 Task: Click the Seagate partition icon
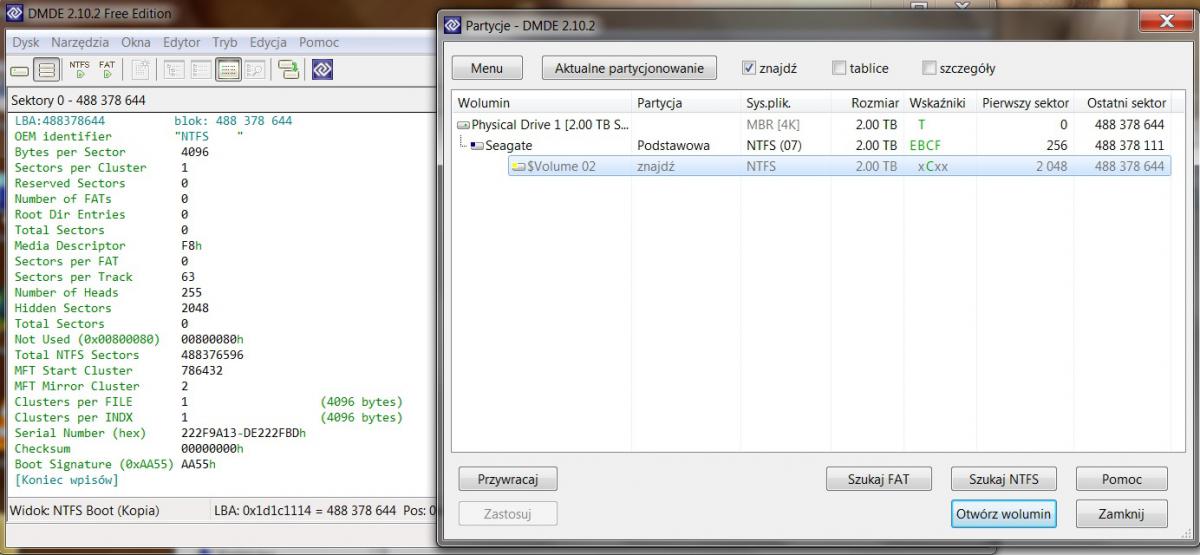(x=477, y=146)
